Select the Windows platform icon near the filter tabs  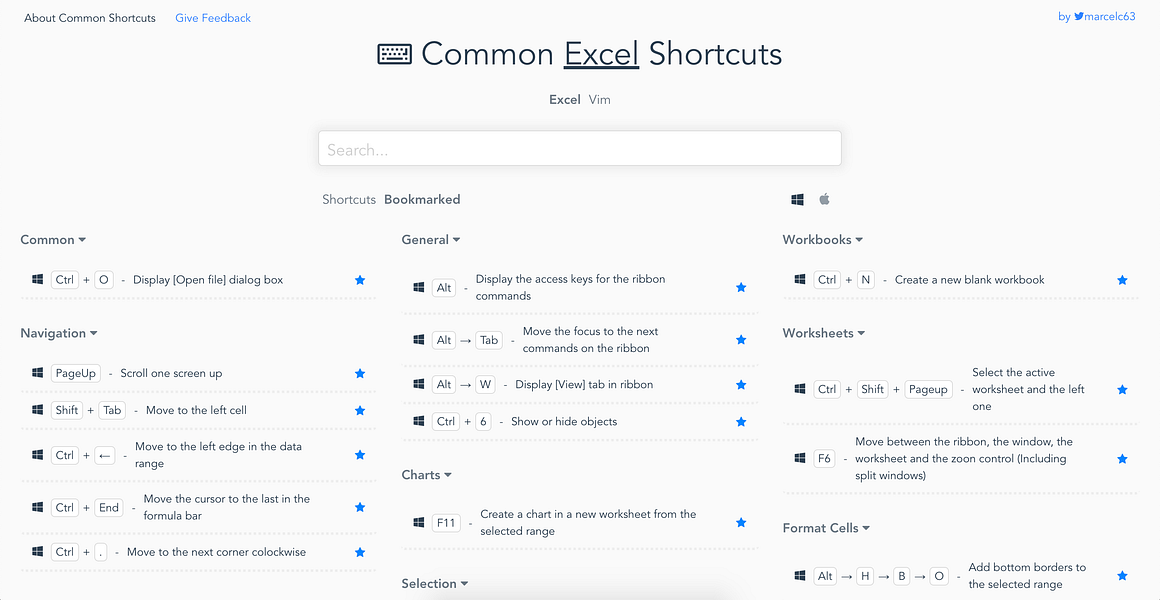pos(797,199)
